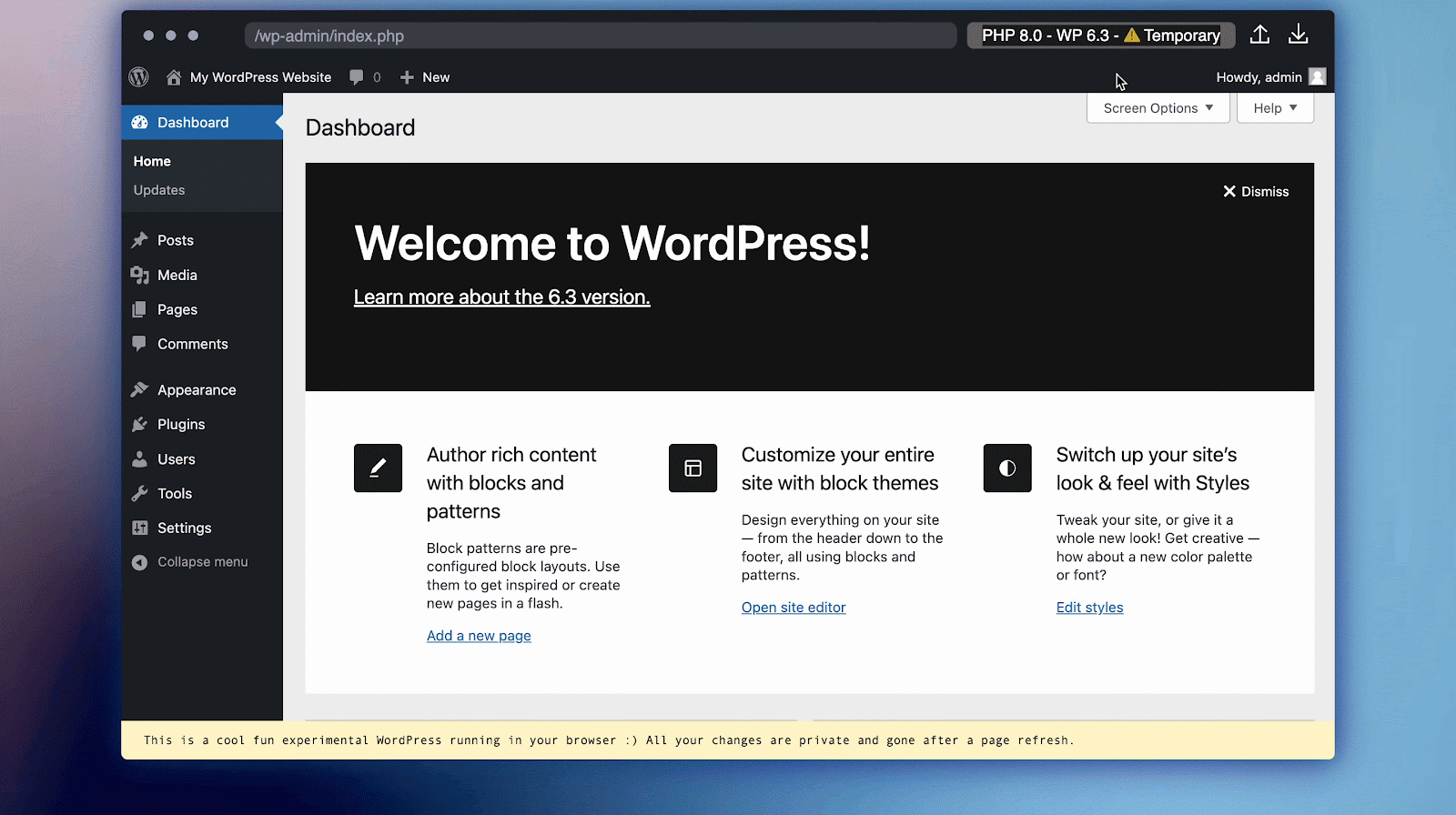Click the /wp-admin/index.php address field

pyautogui.click(x=601, y=35)
